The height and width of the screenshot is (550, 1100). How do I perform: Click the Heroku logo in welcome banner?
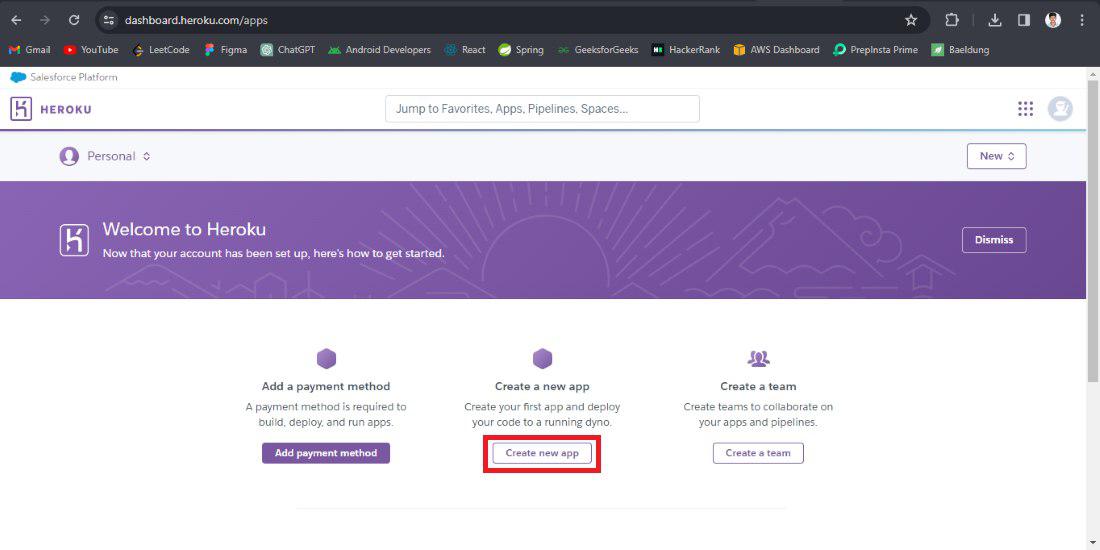click(74, 241)
